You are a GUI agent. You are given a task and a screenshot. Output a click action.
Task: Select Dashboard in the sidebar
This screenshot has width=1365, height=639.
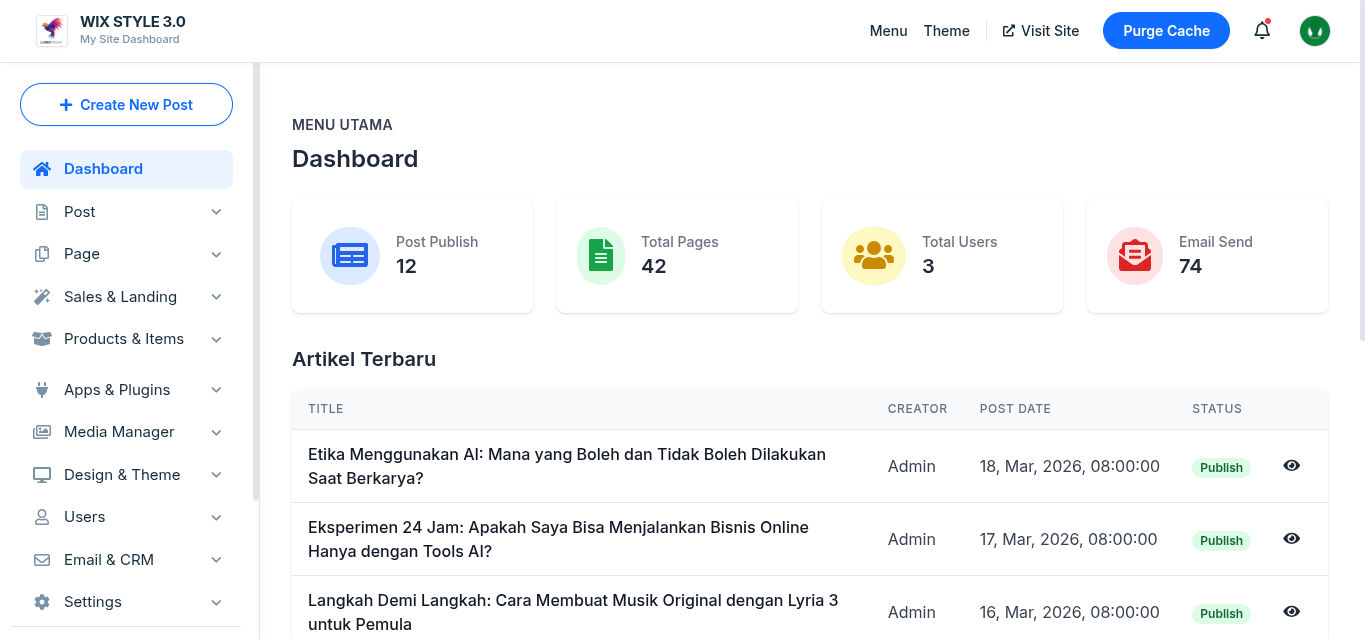[126, 169]
